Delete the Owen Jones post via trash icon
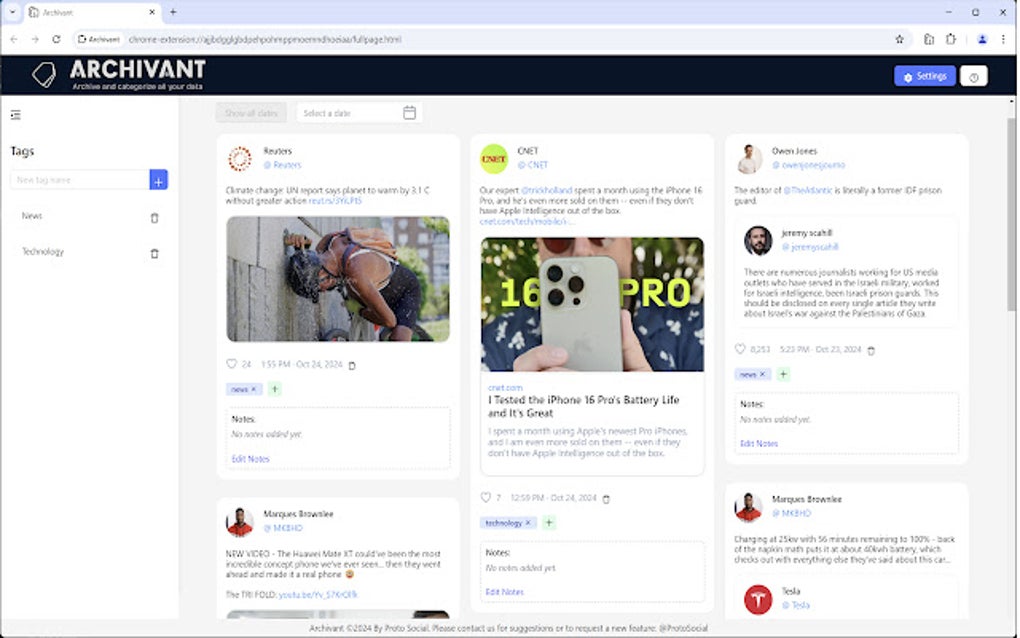This screenshot has width=1020, height=638. pos(871,351)
